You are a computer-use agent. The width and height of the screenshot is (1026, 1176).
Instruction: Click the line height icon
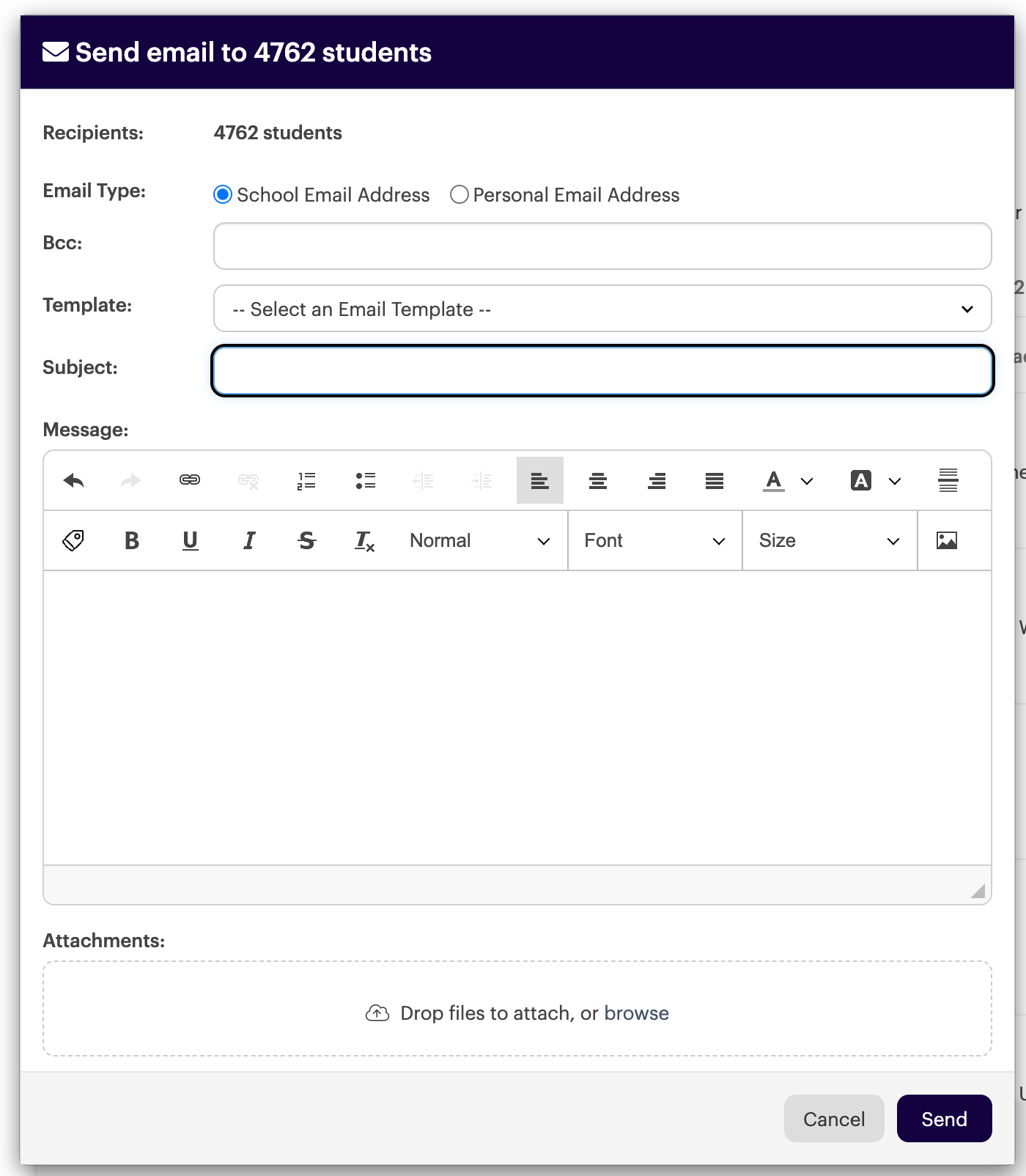tap(948, 480)
